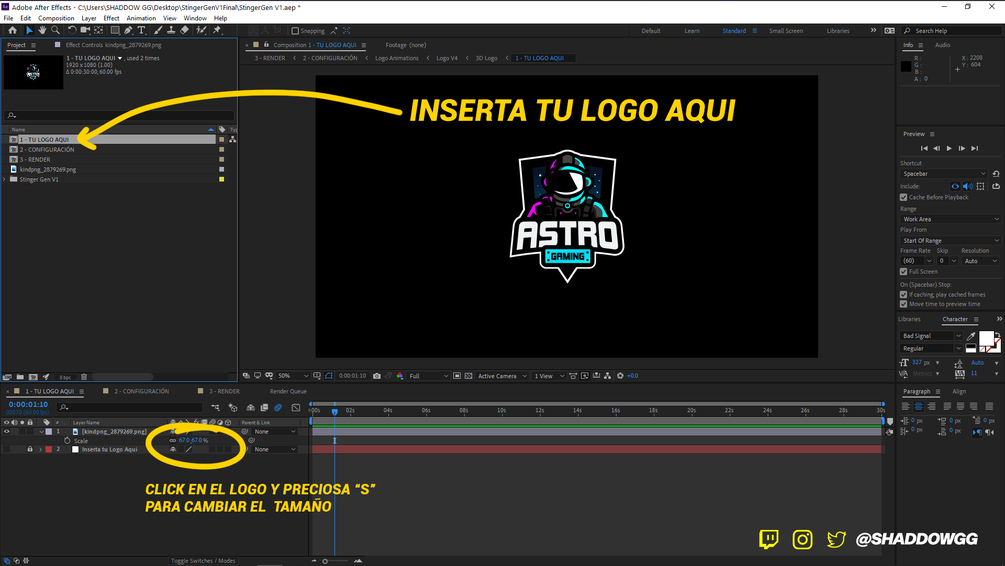This screenshot has height=566, width=1005.
Task: Switch to the Small Screen workspace
Action: tap(786, 31)
